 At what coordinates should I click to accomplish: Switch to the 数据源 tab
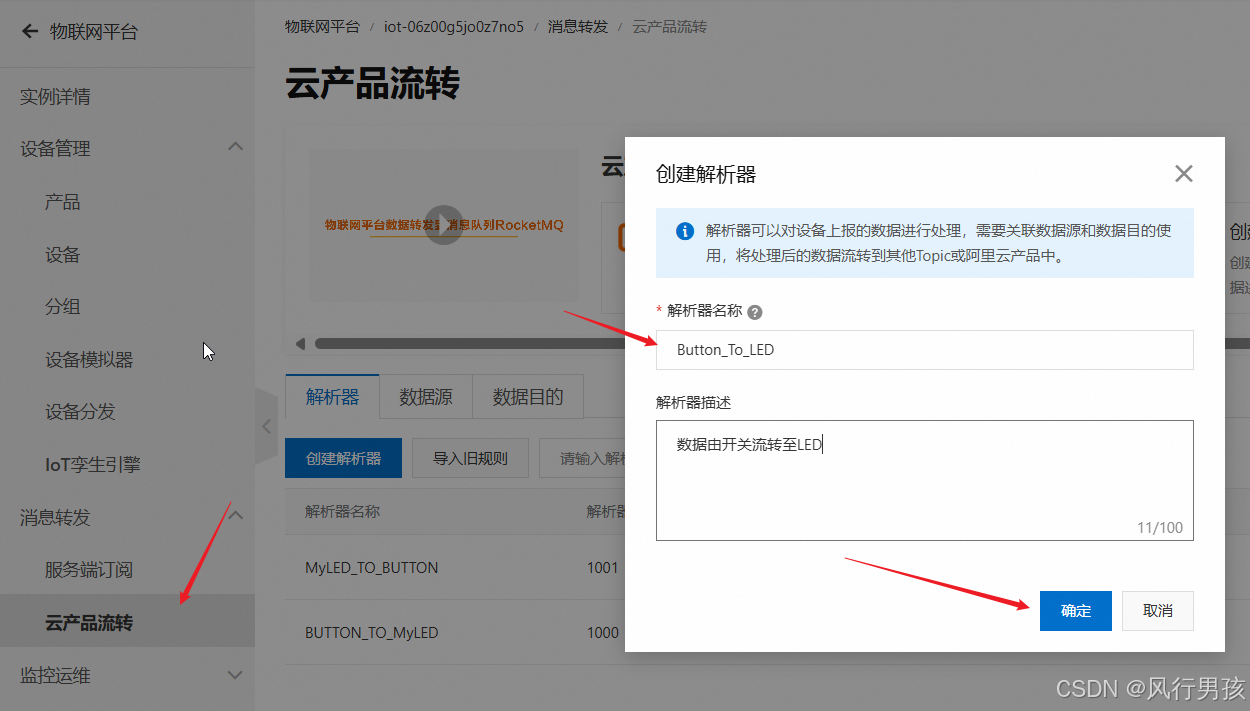click(426, 397)
